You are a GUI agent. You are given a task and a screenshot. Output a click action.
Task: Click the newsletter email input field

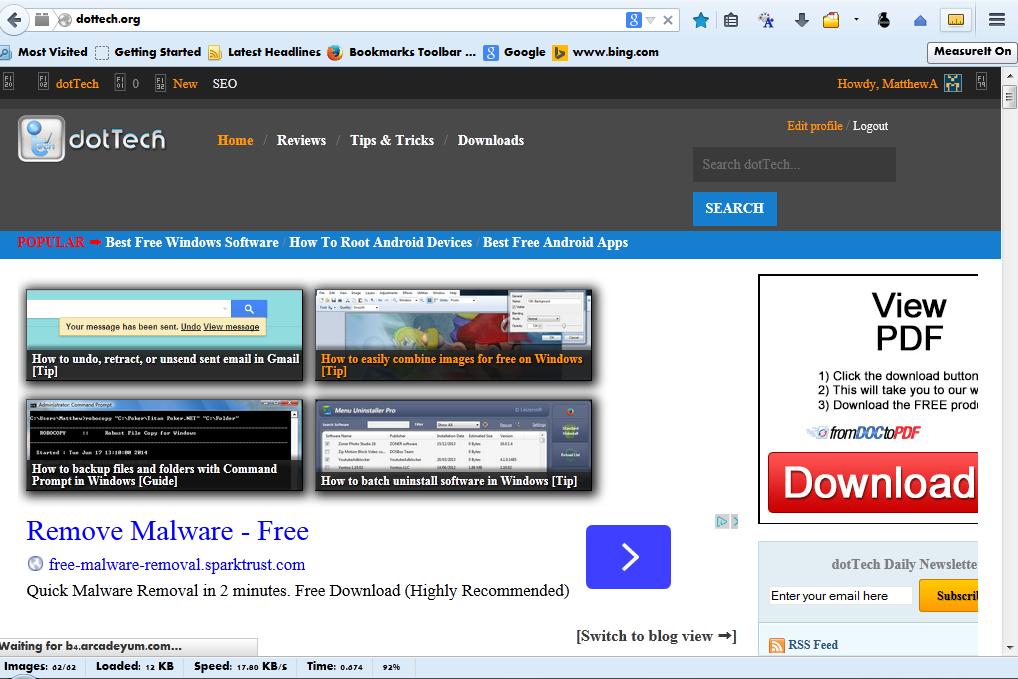click(840, 595)
